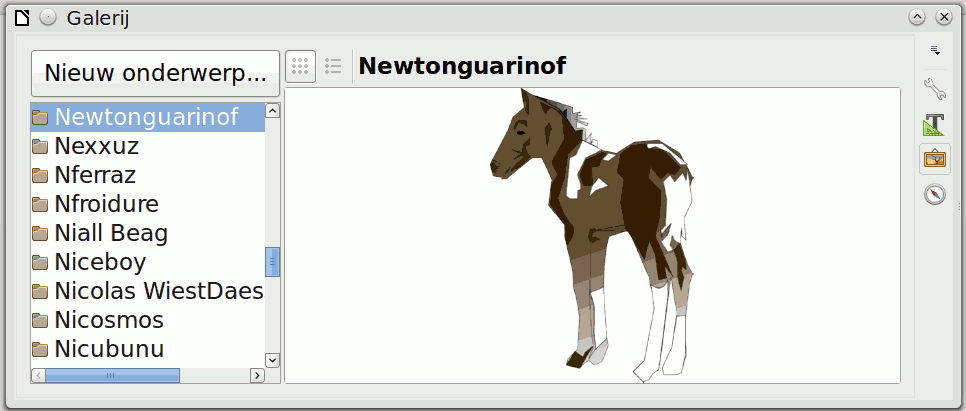
Task: Click the round titlebar menu button
Action: click(x=48, y=18)
